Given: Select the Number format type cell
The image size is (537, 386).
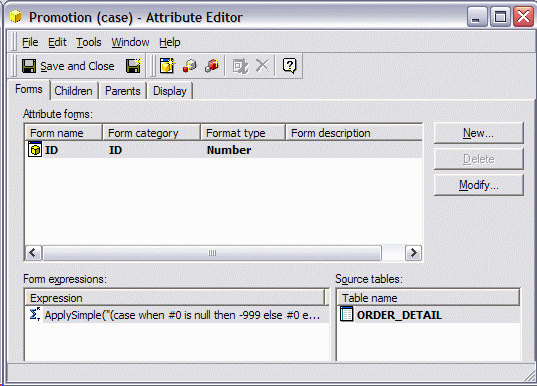Looking at the screenshot, I should tap(229, 150).
